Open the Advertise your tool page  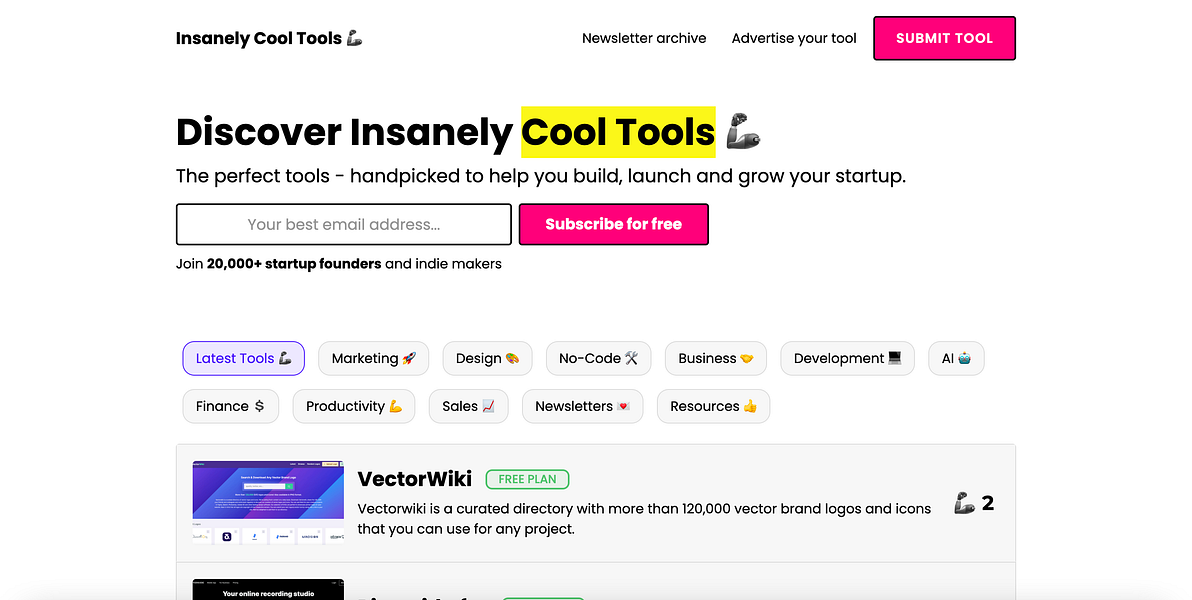click(794, 38)
